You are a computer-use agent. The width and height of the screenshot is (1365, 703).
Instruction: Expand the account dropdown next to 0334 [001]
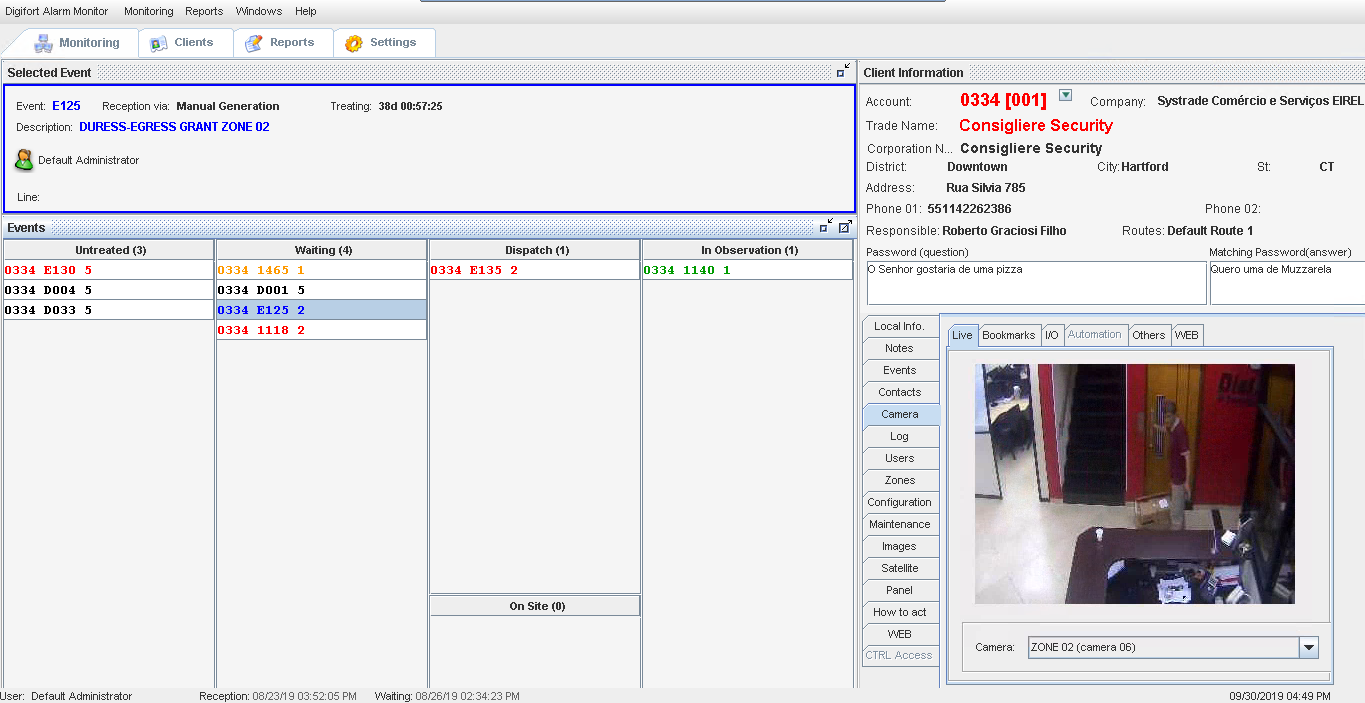point(1065,96)
